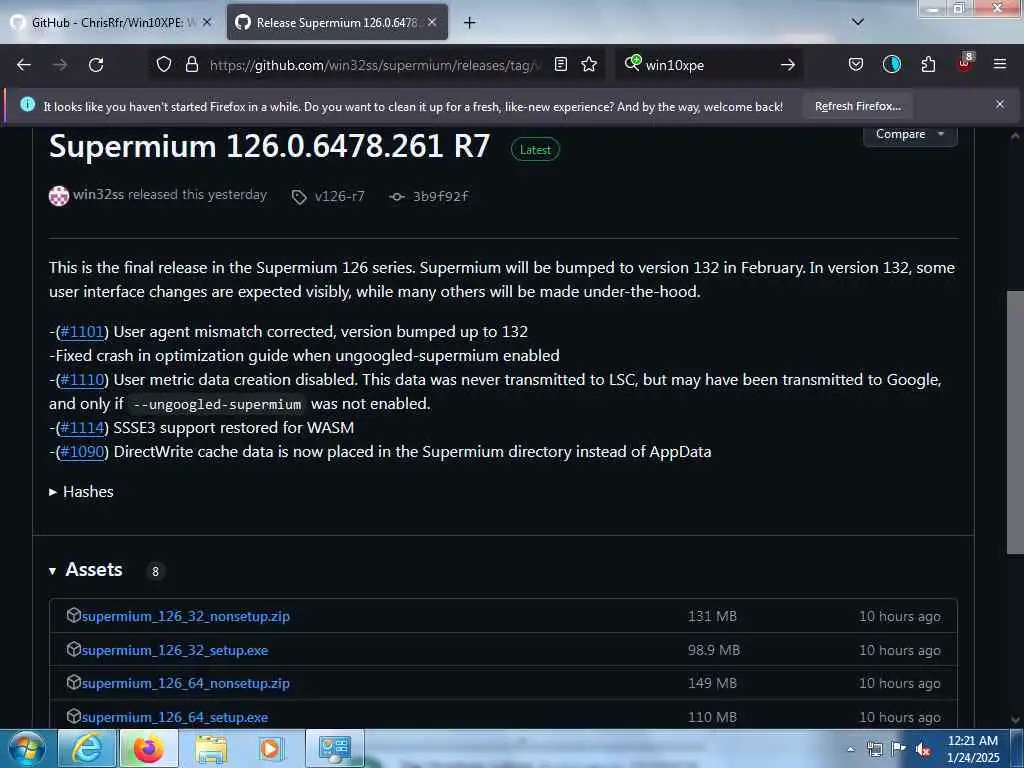Open issue #1090 link
1024x768 pixels.
click(x=82, y=452)
